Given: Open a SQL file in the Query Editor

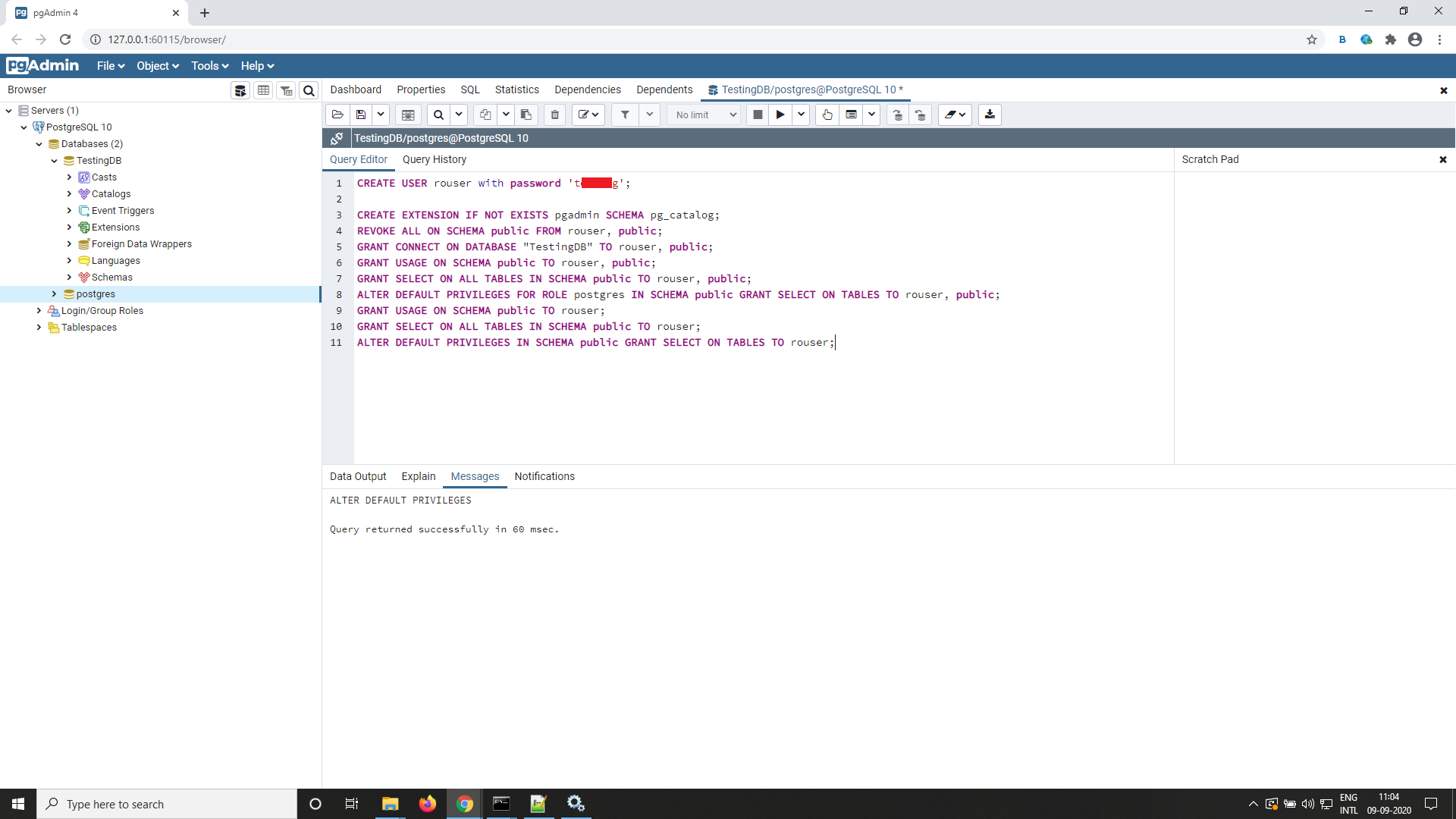Looking at the screenshot, I should coord(337,115).
